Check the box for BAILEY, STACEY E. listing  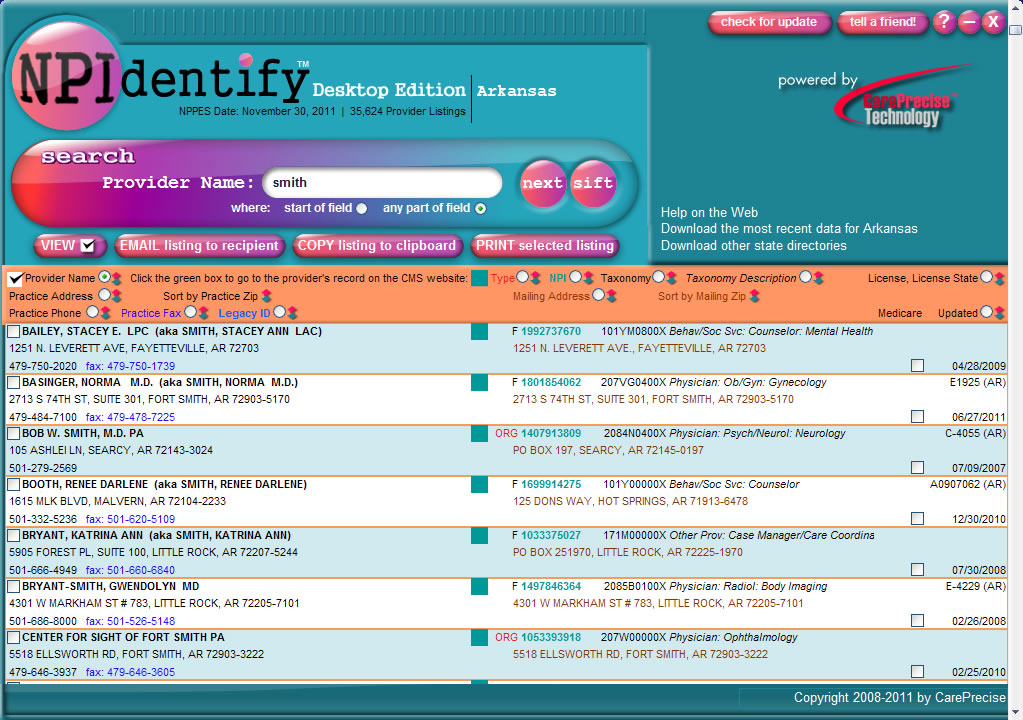click(13, 331)
